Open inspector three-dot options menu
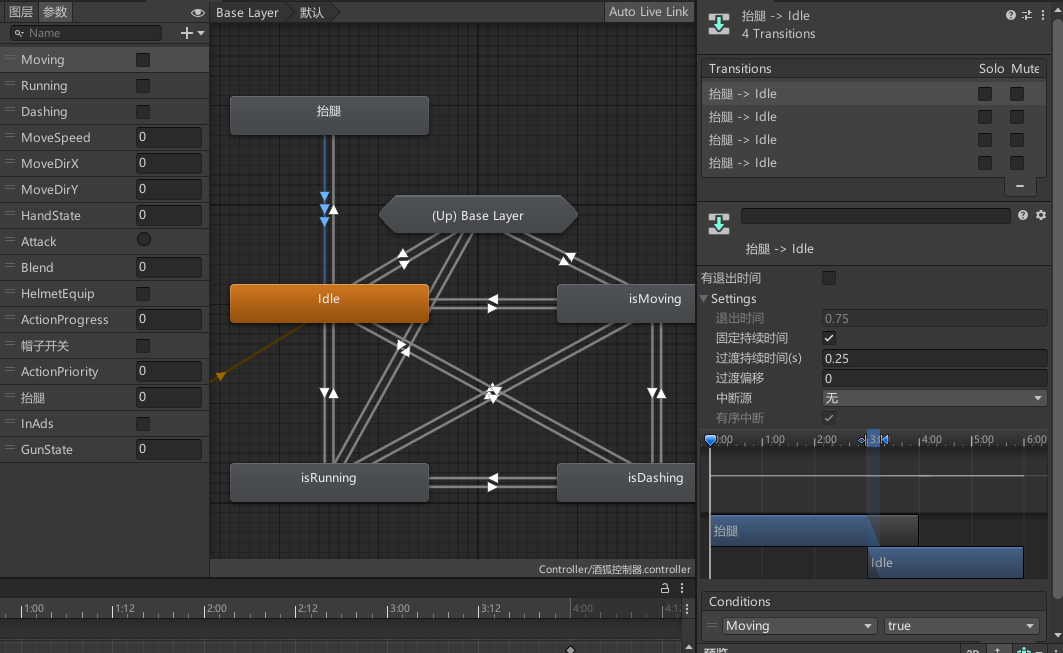 pyautogui.click(x=1042, y=15)
